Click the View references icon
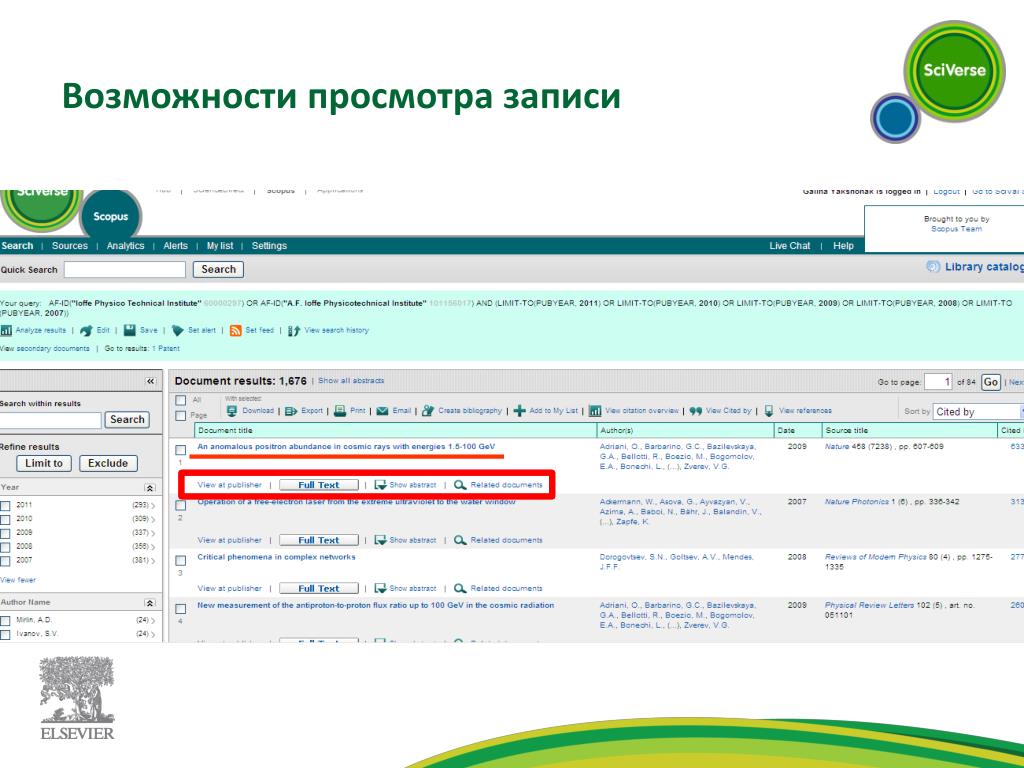The width and height of the screenshot is (1024, 768). click(769, 411)
